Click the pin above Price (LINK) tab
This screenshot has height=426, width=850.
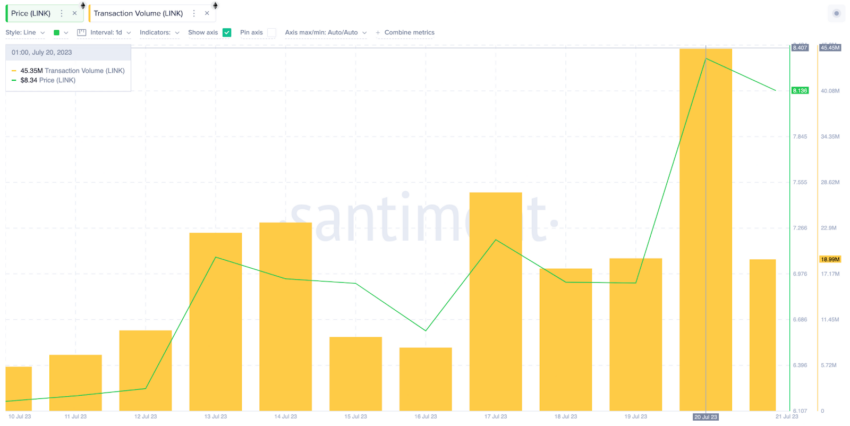[x=83, y=5]
